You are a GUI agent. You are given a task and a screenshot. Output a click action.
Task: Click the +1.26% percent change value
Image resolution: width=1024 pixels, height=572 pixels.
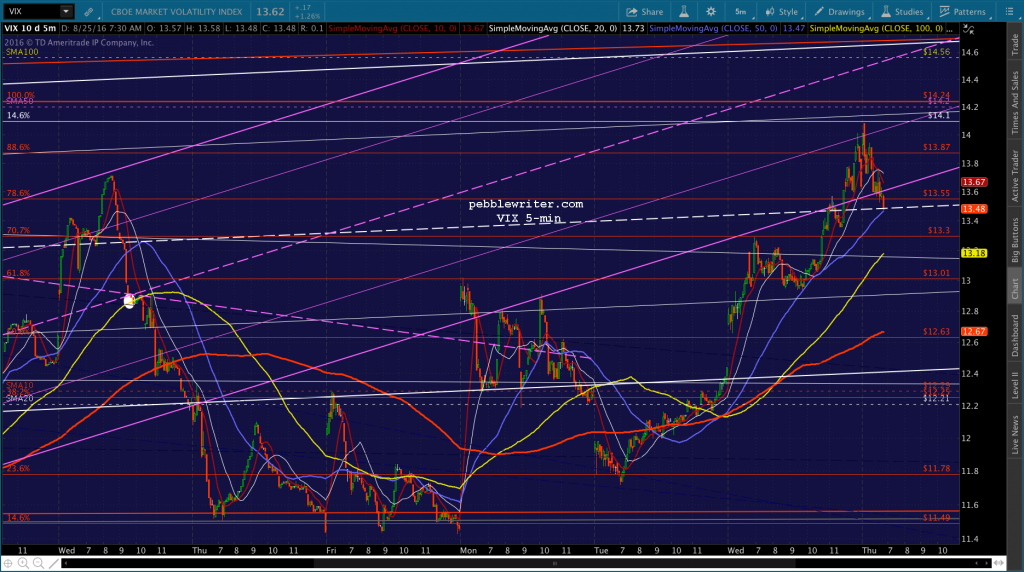coord(308,16)
